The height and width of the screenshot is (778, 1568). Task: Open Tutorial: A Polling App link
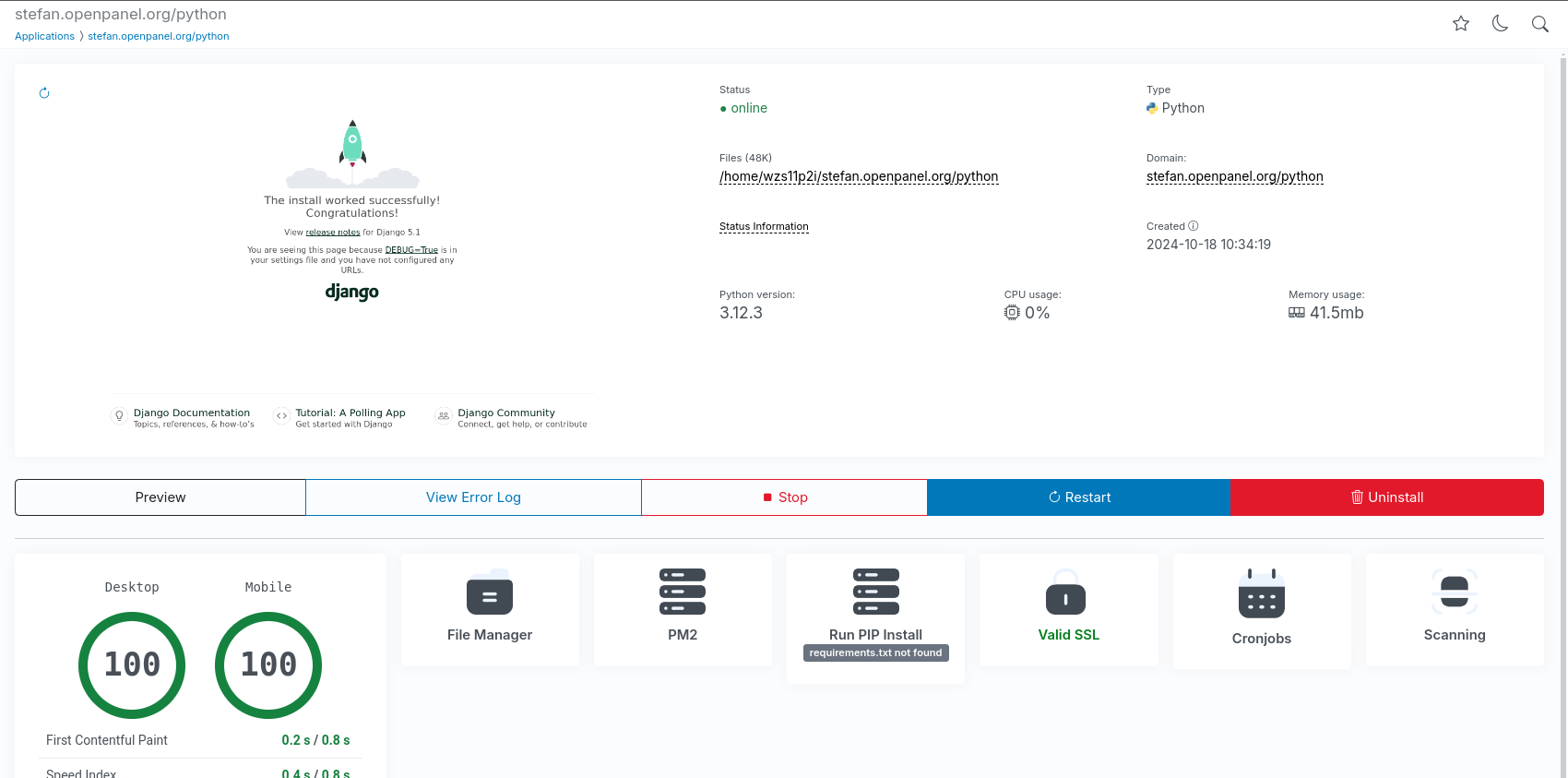tap(350, 413)
